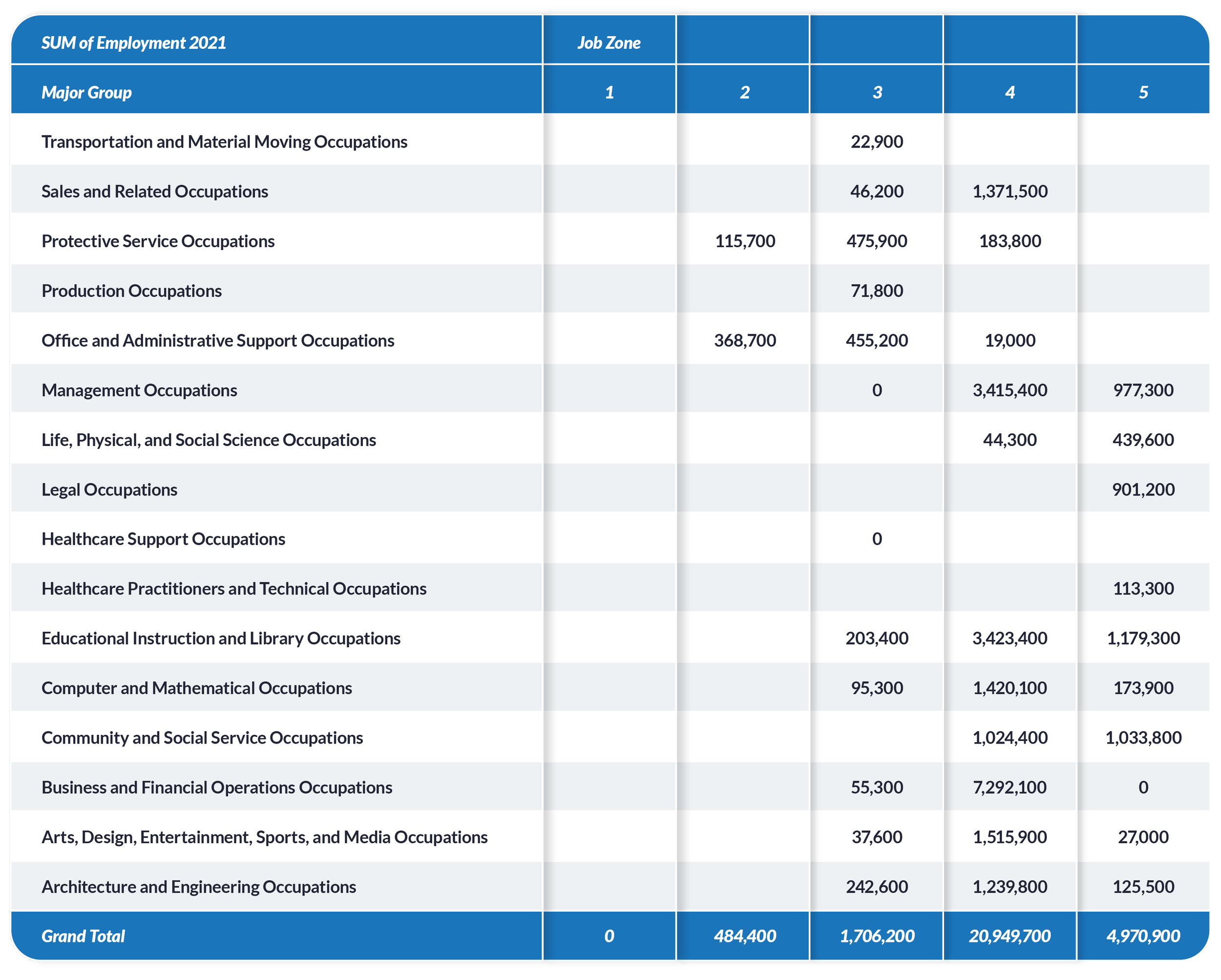Click the value 113,300 in Healthcare Practitioners row
The image size is (1221, 980).
point(1143,589)
